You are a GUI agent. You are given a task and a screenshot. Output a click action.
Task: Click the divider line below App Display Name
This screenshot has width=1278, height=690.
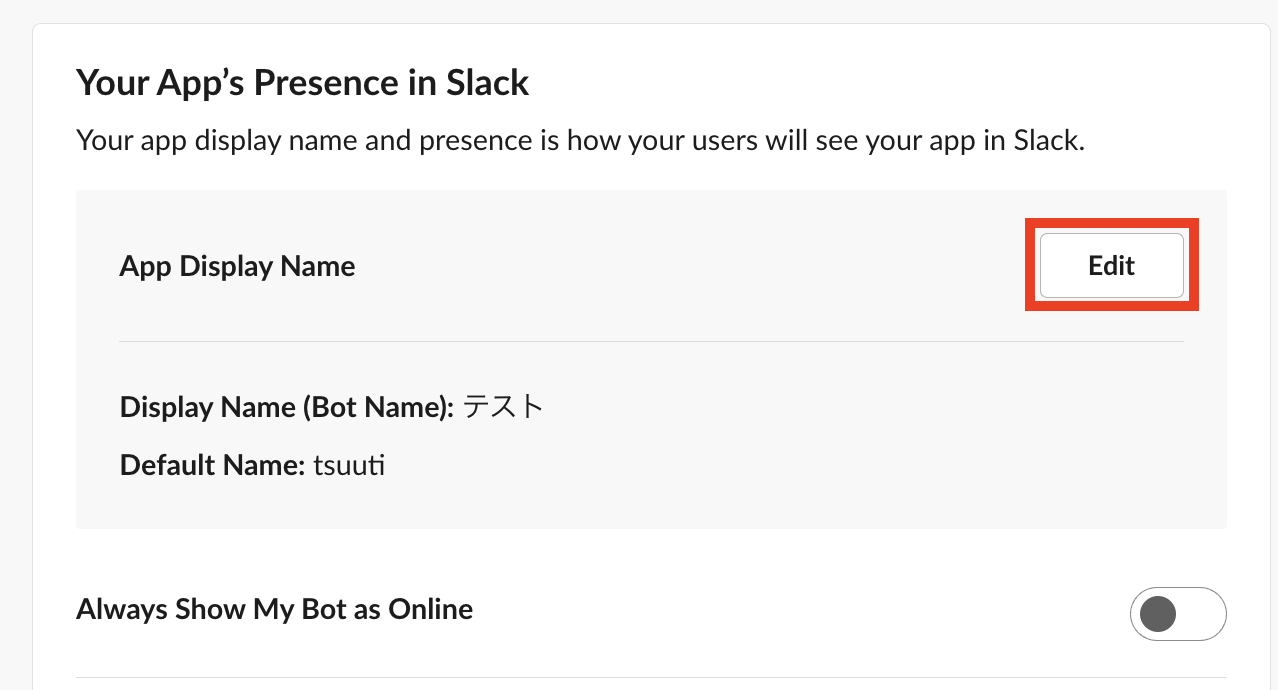(651, 341)
